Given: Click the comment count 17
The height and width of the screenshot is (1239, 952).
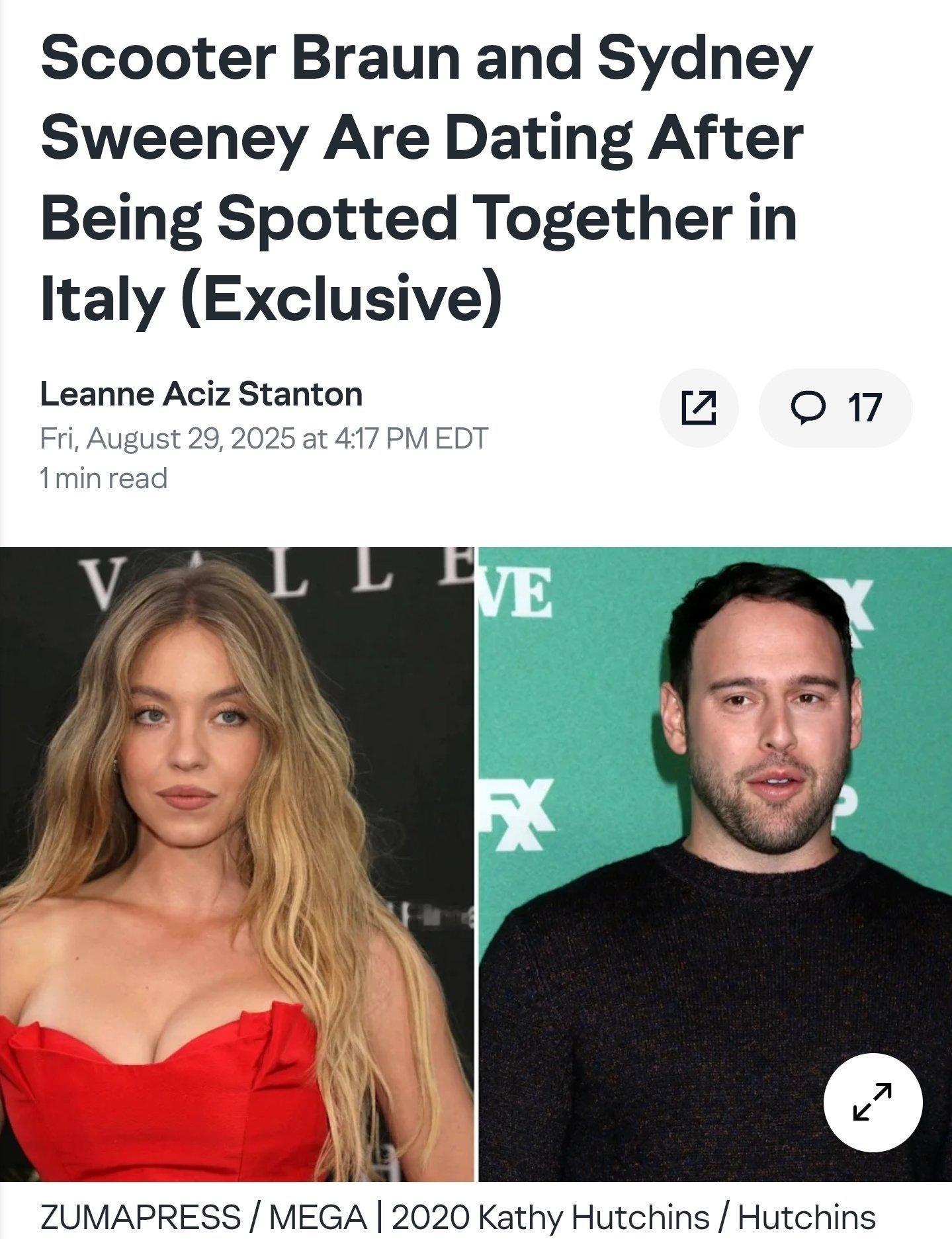Looking at the screenshot, I should [864, 407].
